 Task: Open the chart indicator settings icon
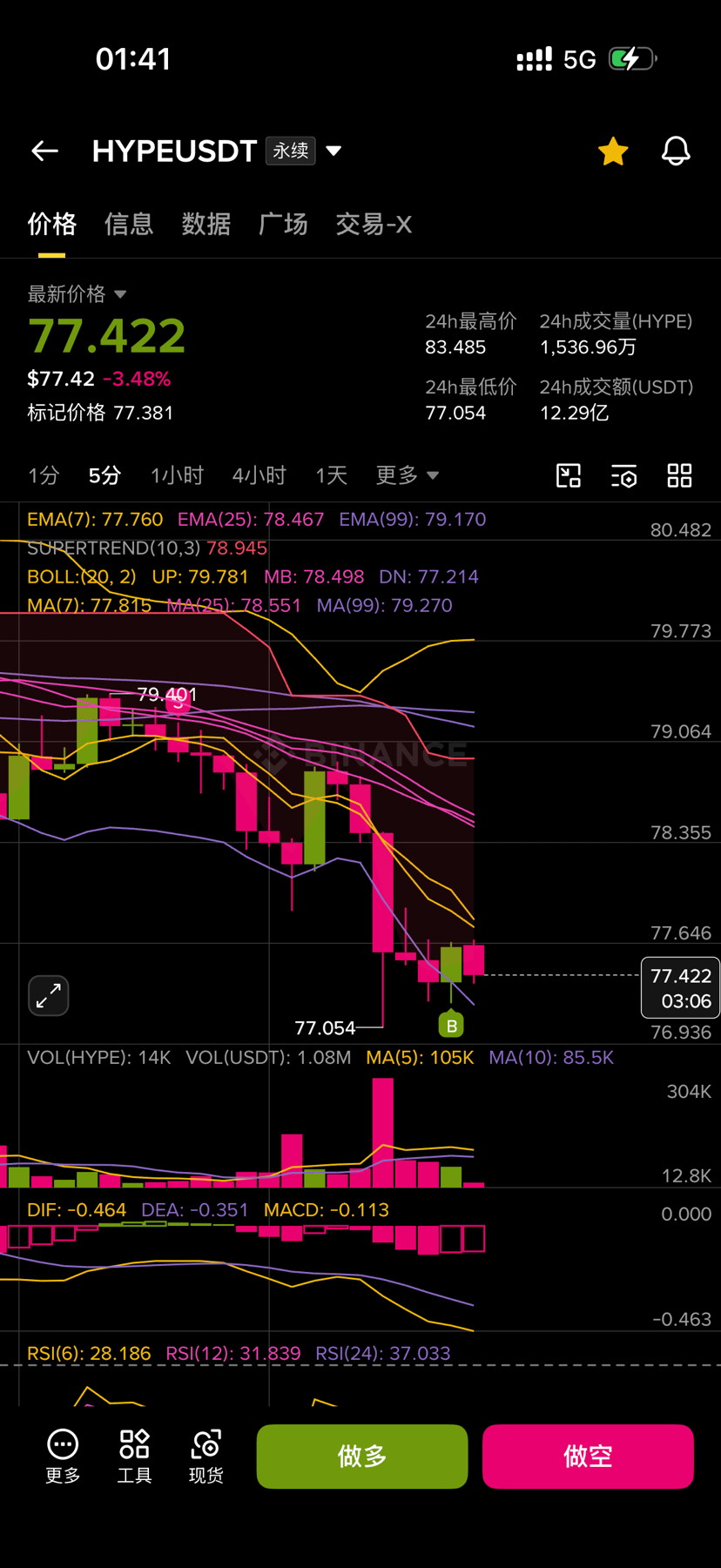click(x=623, y=475)
